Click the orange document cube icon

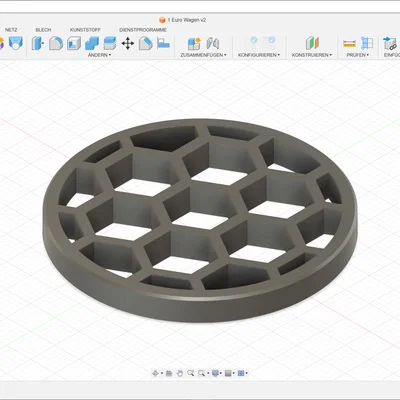point(162,20)
